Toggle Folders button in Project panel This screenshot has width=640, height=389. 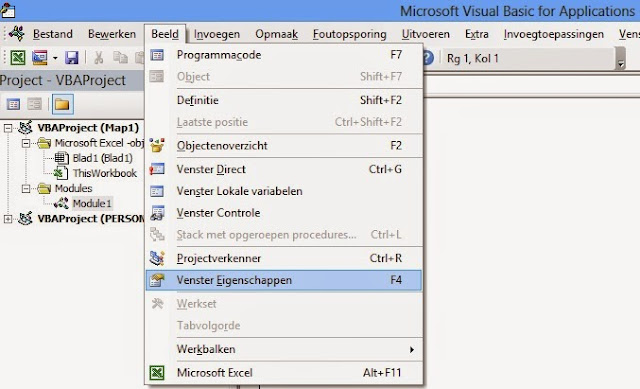[62, 104]
